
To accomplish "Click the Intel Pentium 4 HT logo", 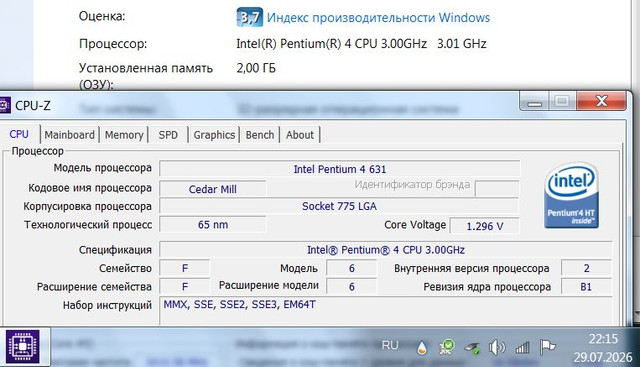I will (x=571, y=195).
